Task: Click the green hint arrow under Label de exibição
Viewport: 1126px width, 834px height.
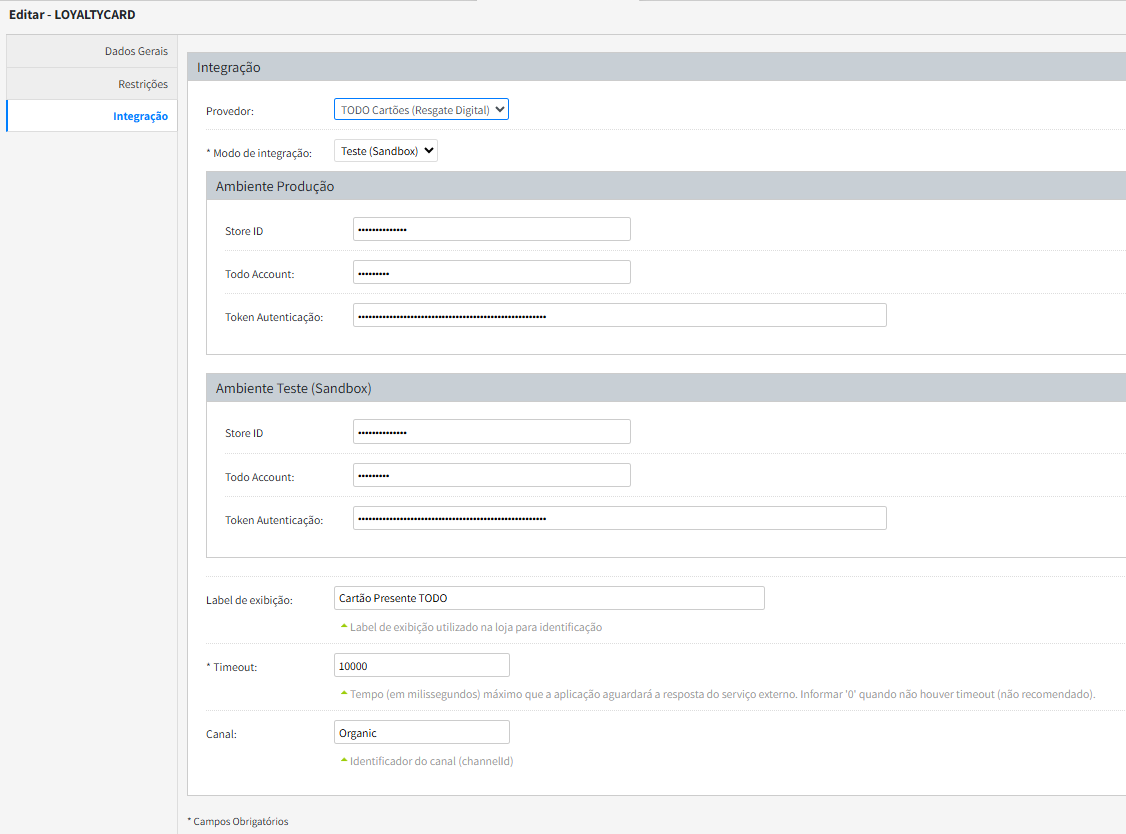Action: tap(344, 626)
